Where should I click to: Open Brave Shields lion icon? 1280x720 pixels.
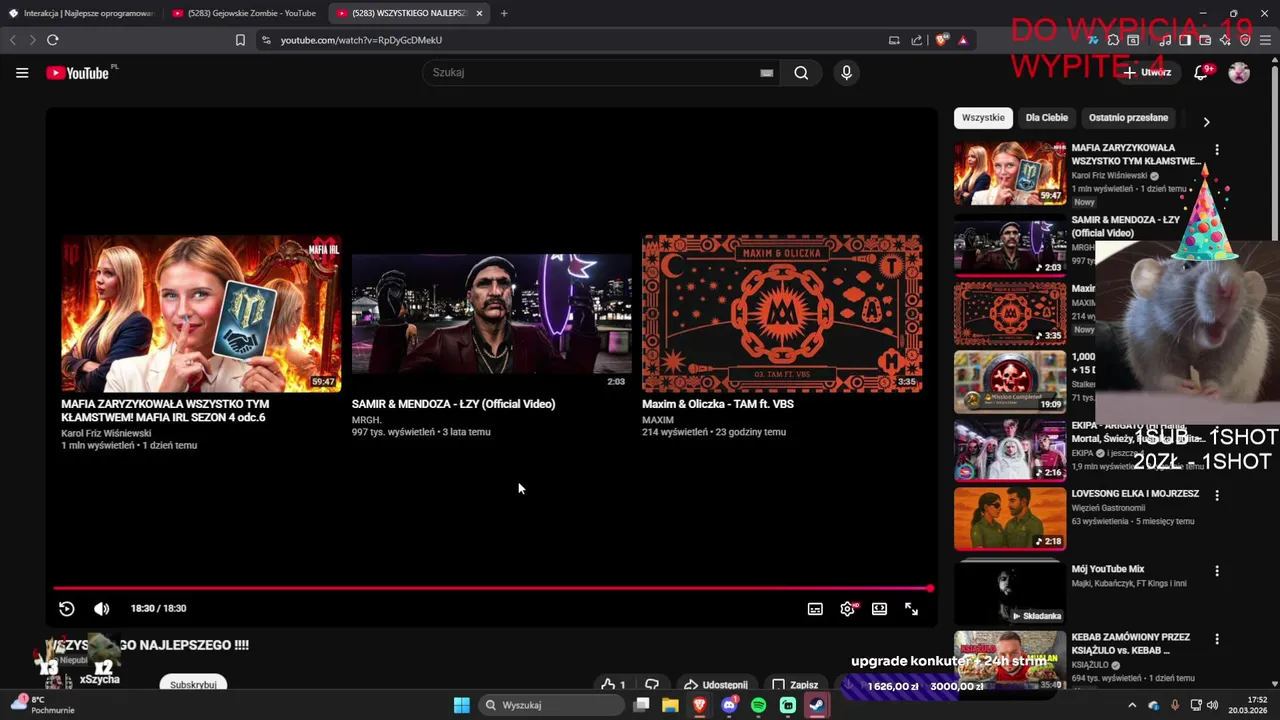click(941, 40)
